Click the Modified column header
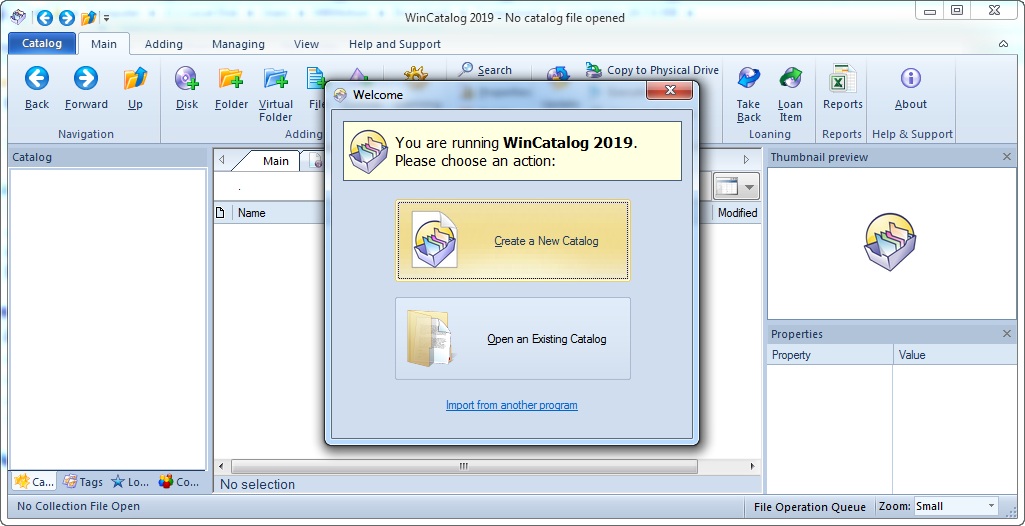This screenshot has height=526, width=1025. 737,212
